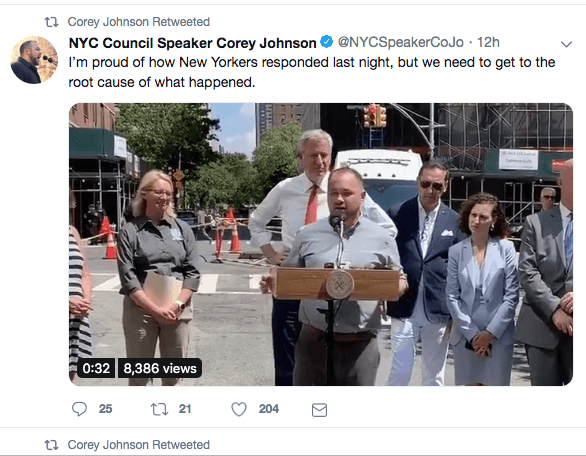Click the blue verified badge
This screenshot has height=456, width=586.
[327, 41]
